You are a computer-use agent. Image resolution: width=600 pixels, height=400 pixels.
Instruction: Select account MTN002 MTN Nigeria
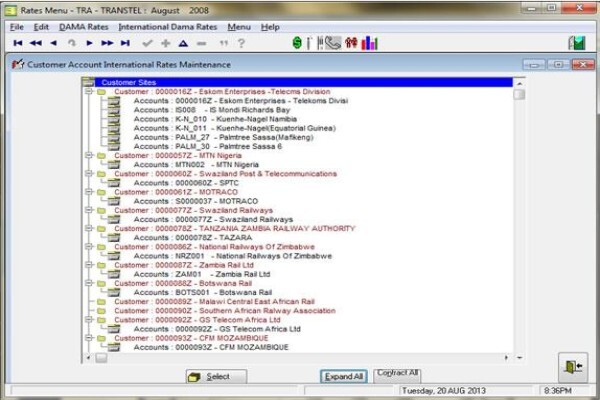click(196, 165)
